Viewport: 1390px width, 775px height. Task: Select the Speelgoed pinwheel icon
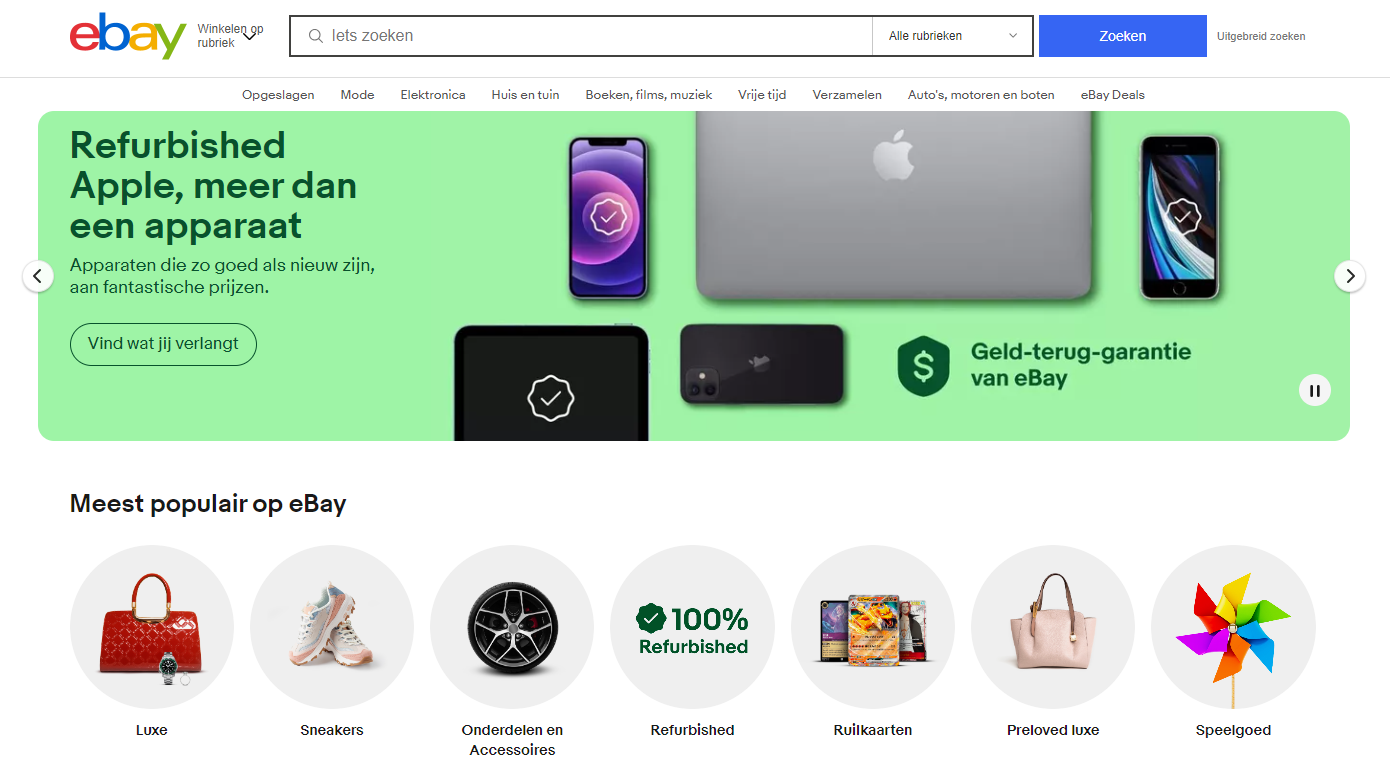tap(1233, 627)
